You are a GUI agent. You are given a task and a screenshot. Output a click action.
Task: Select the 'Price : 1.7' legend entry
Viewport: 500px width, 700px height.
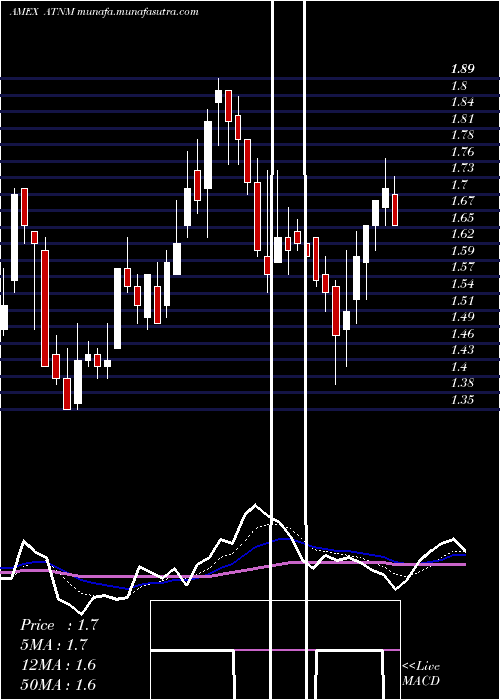59,625
